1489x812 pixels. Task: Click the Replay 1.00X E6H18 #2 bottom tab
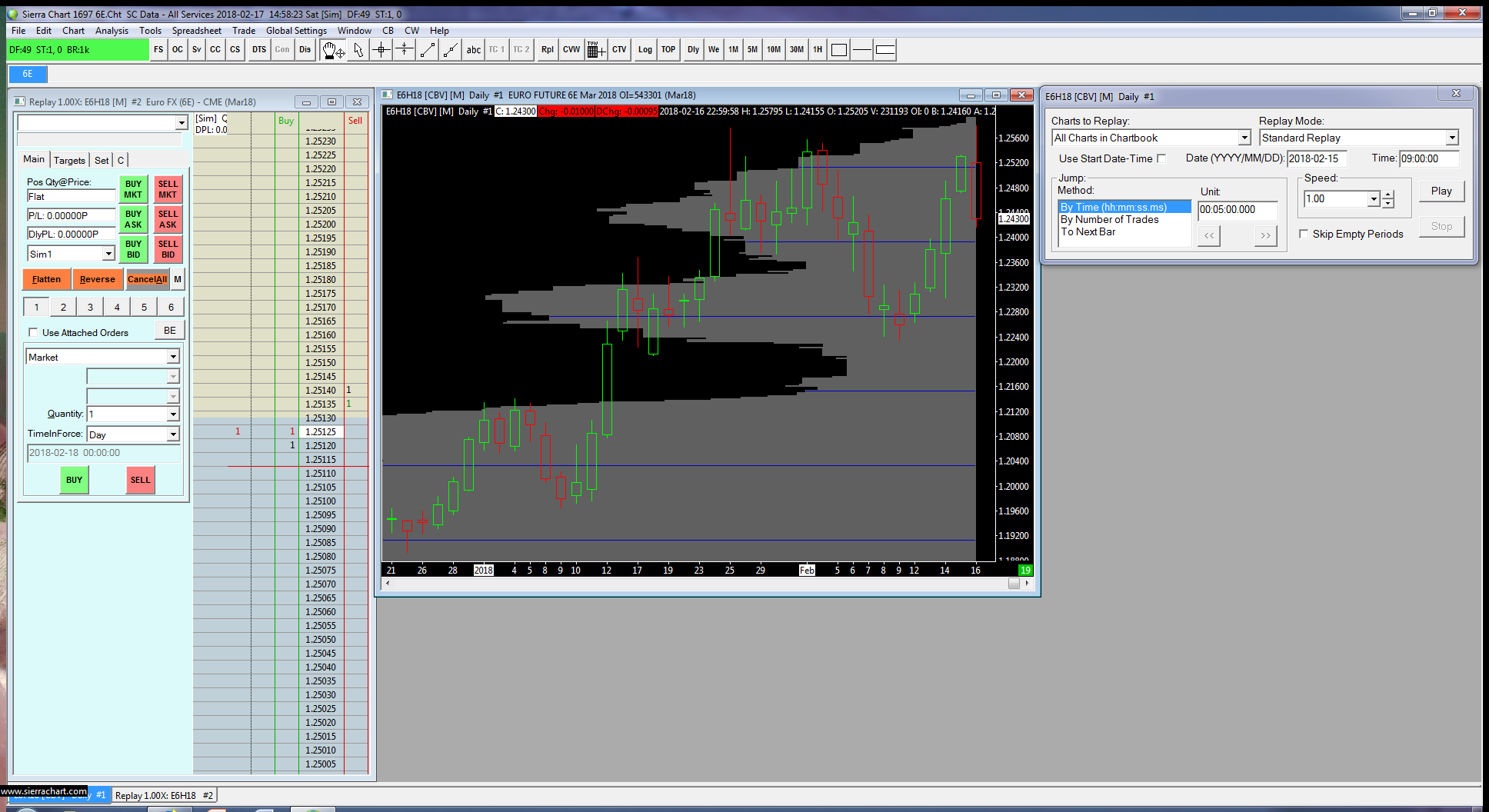pos(164,795)
